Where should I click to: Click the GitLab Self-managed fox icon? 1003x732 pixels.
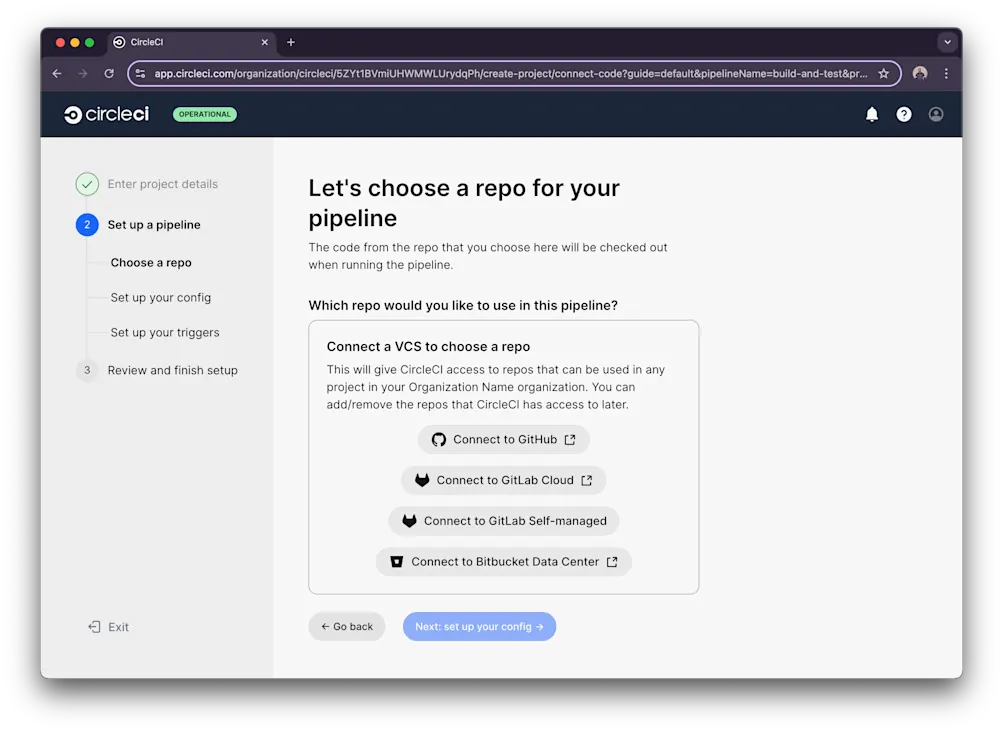click(x=409, y=521)
